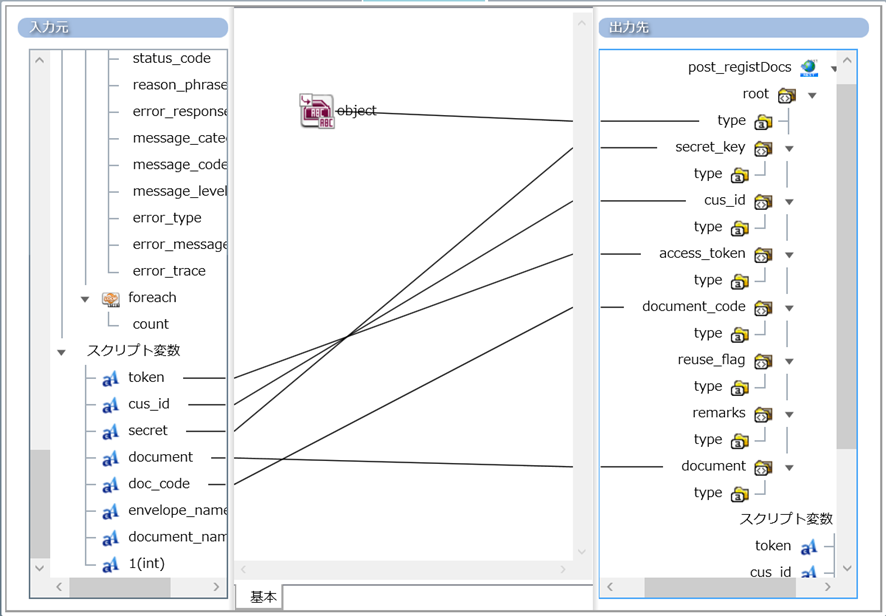This screenshot has height=616, width=886.
Task: Select the envelope_name variable in input tree
Action: 177,511
